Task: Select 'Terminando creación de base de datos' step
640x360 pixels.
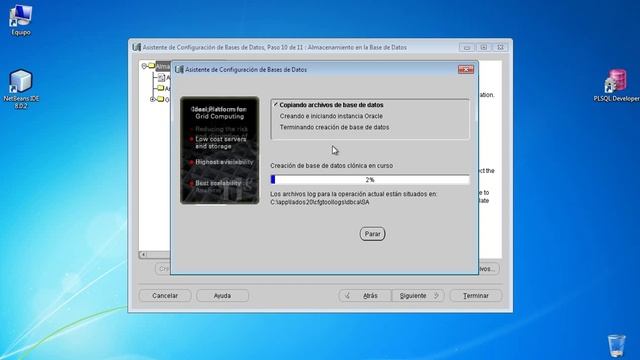Action: point(334,127)
